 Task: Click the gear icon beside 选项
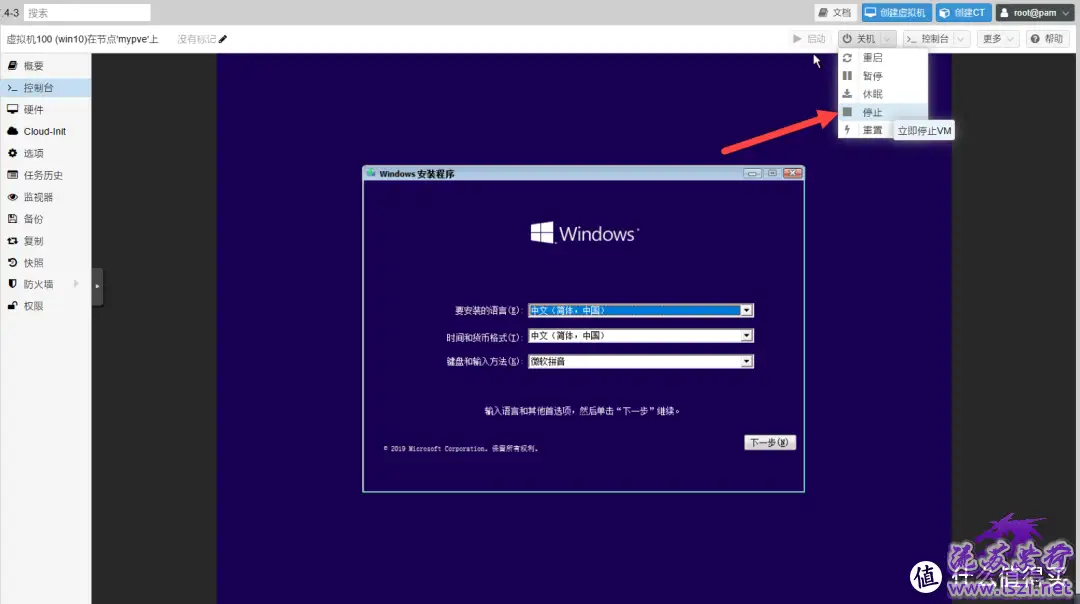[12, 153]
